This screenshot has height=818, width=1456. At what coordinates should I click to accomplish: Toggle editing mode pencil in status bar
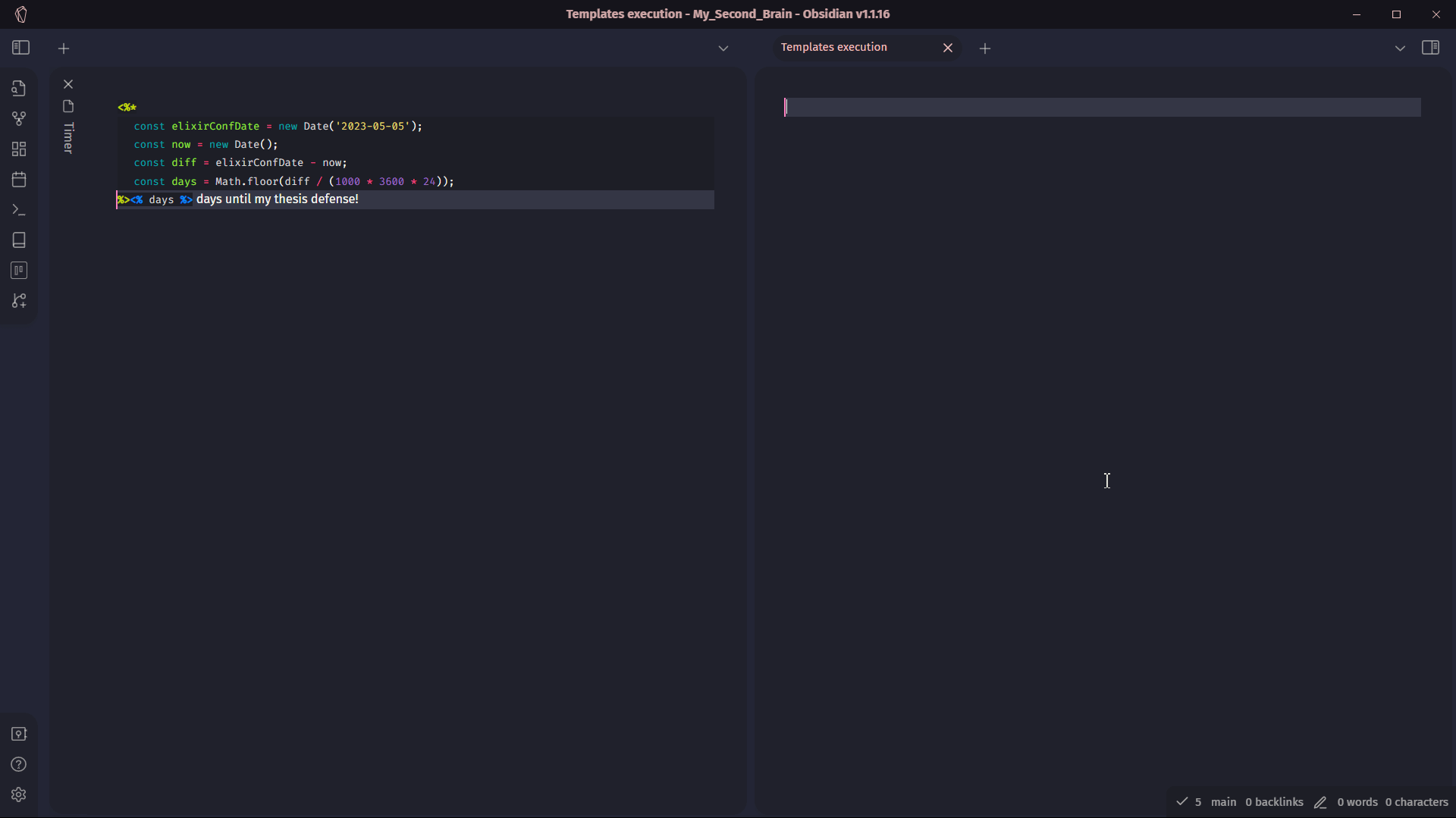tap(1320, 802)
